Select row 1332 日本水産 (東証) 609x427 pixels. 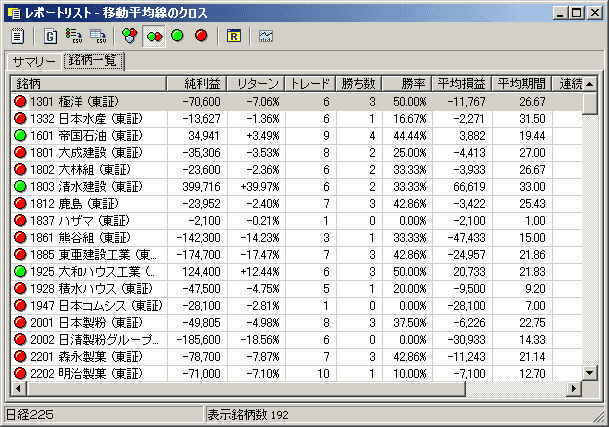pos(297,119)
